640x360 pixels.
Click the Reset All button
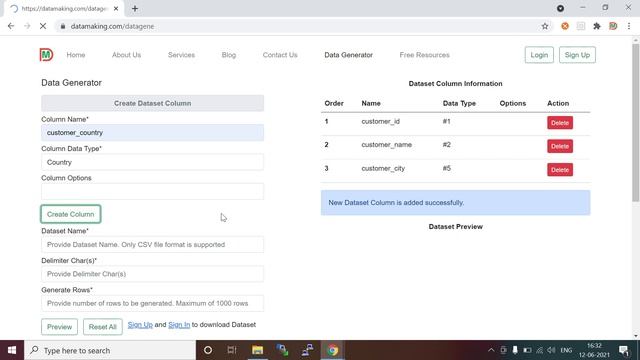pos(102,327)
